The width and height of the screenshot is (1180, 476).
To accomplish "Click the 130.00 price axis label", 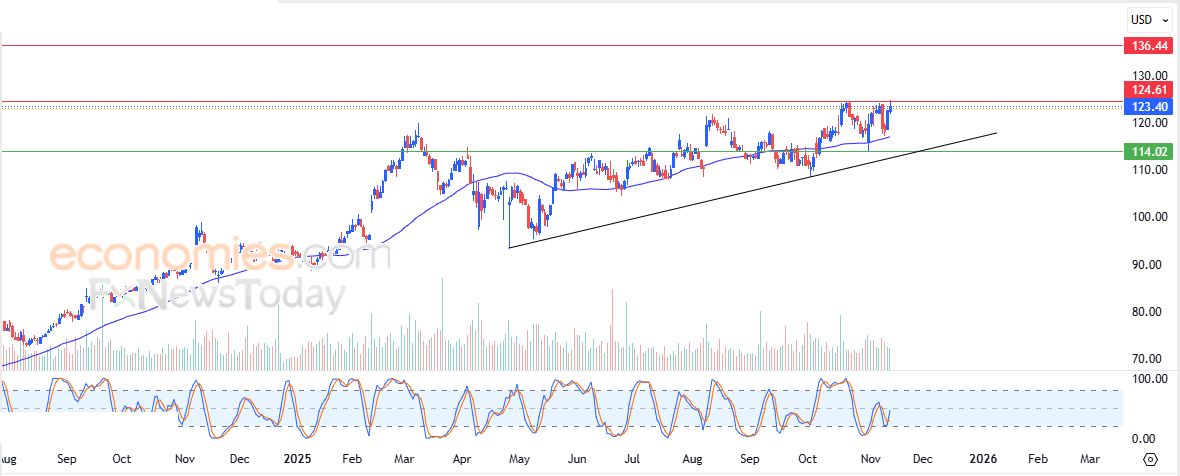I will tap(1150, 75).
